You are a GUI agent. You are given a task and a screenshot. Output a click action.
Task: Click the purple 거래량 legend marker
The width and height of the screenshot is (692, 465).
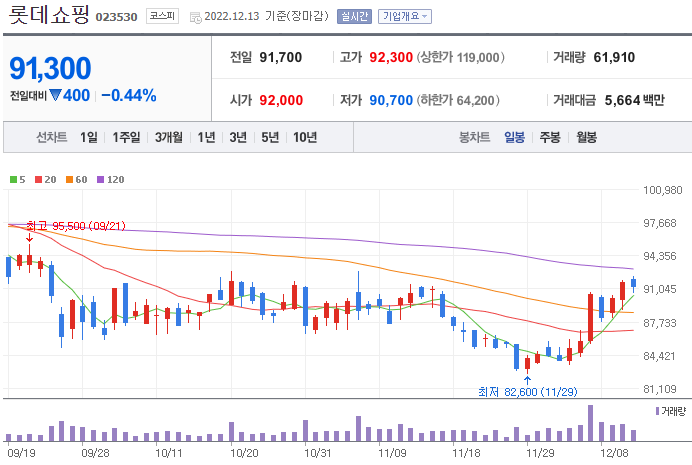657,411
